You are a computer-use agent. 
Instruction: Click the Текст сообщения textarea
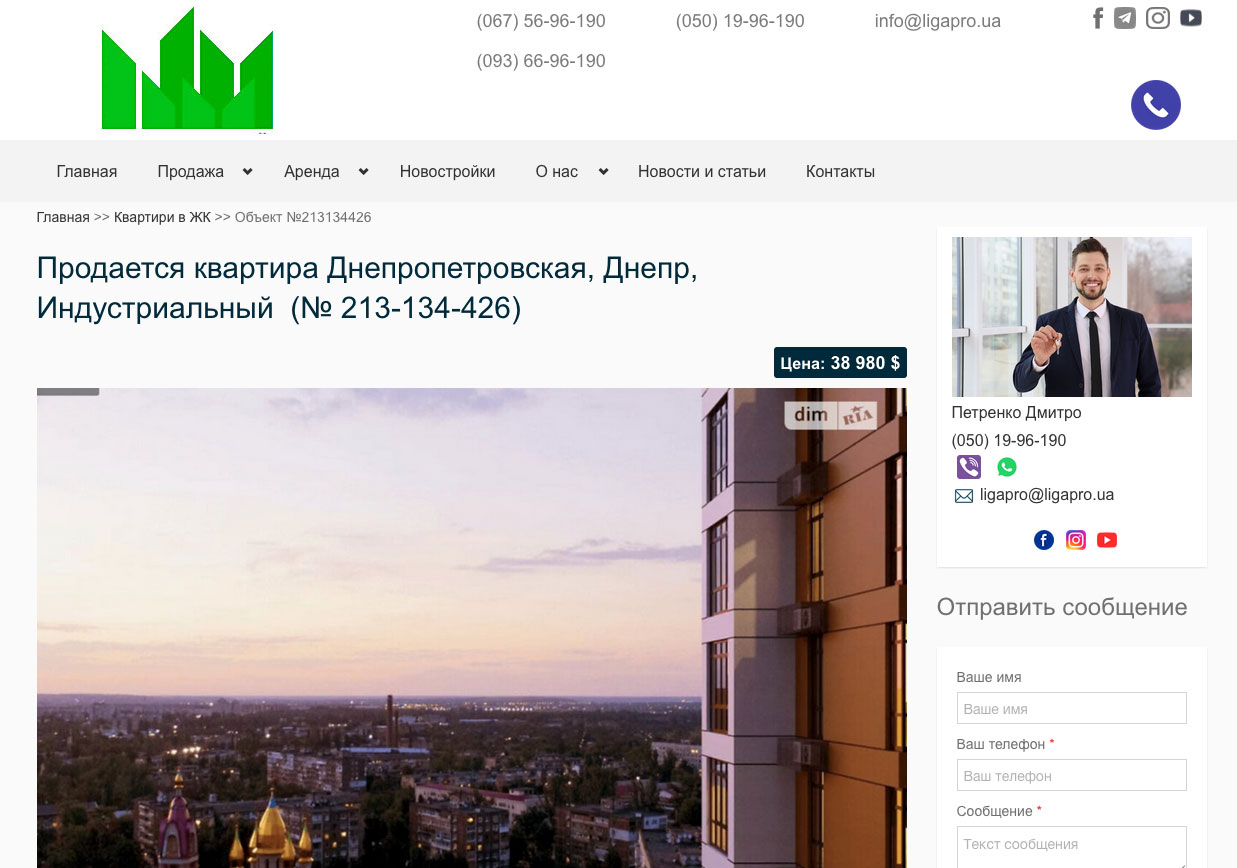coord(1072,847)
